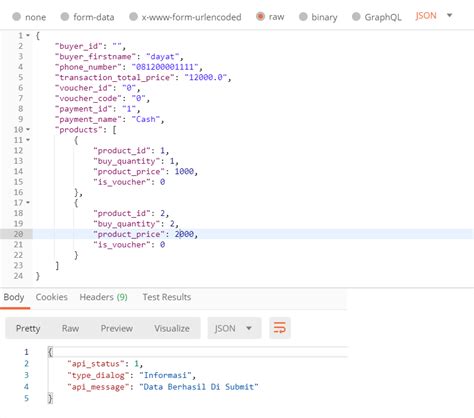Select the Raw response view
The width and height of the screenshot is (474, 418).
(70, 328)
